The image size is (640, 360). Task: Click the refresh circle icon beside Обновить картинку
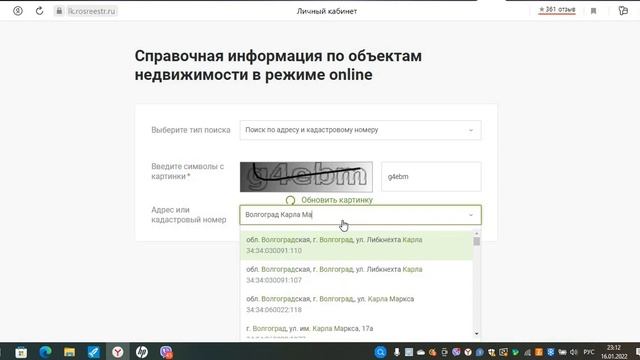point(290,200)
